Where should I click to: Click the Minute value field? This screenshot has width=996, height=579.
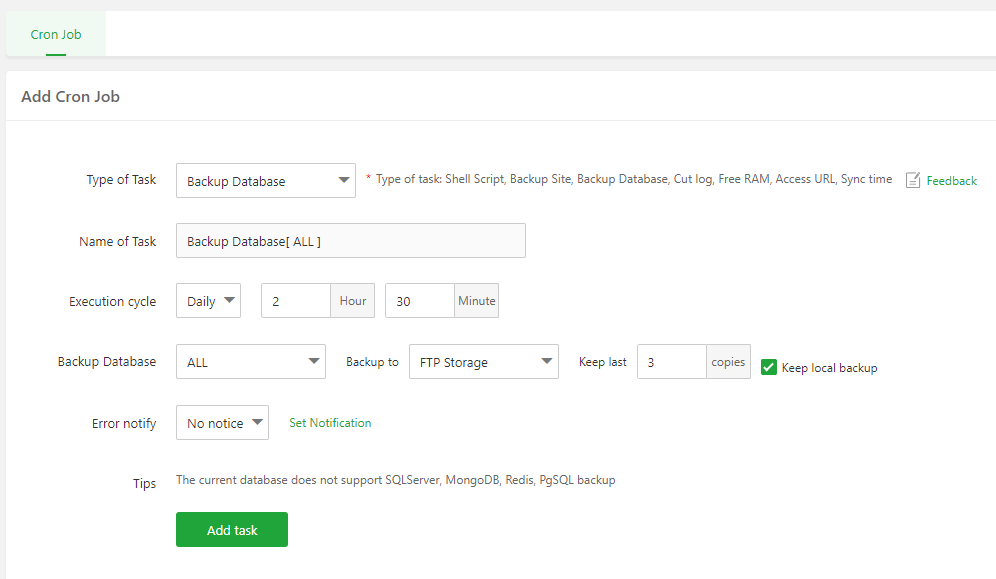coord(420,301)
